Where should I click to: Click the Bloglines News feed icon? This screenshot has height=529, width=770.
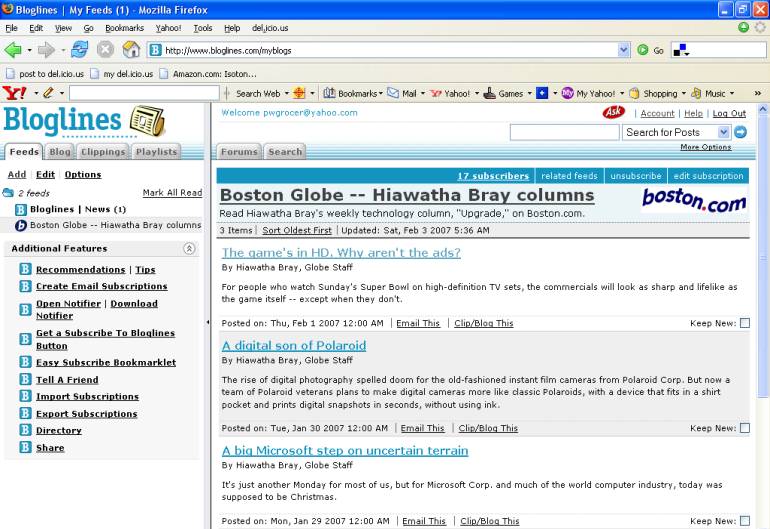coord(21,210)
